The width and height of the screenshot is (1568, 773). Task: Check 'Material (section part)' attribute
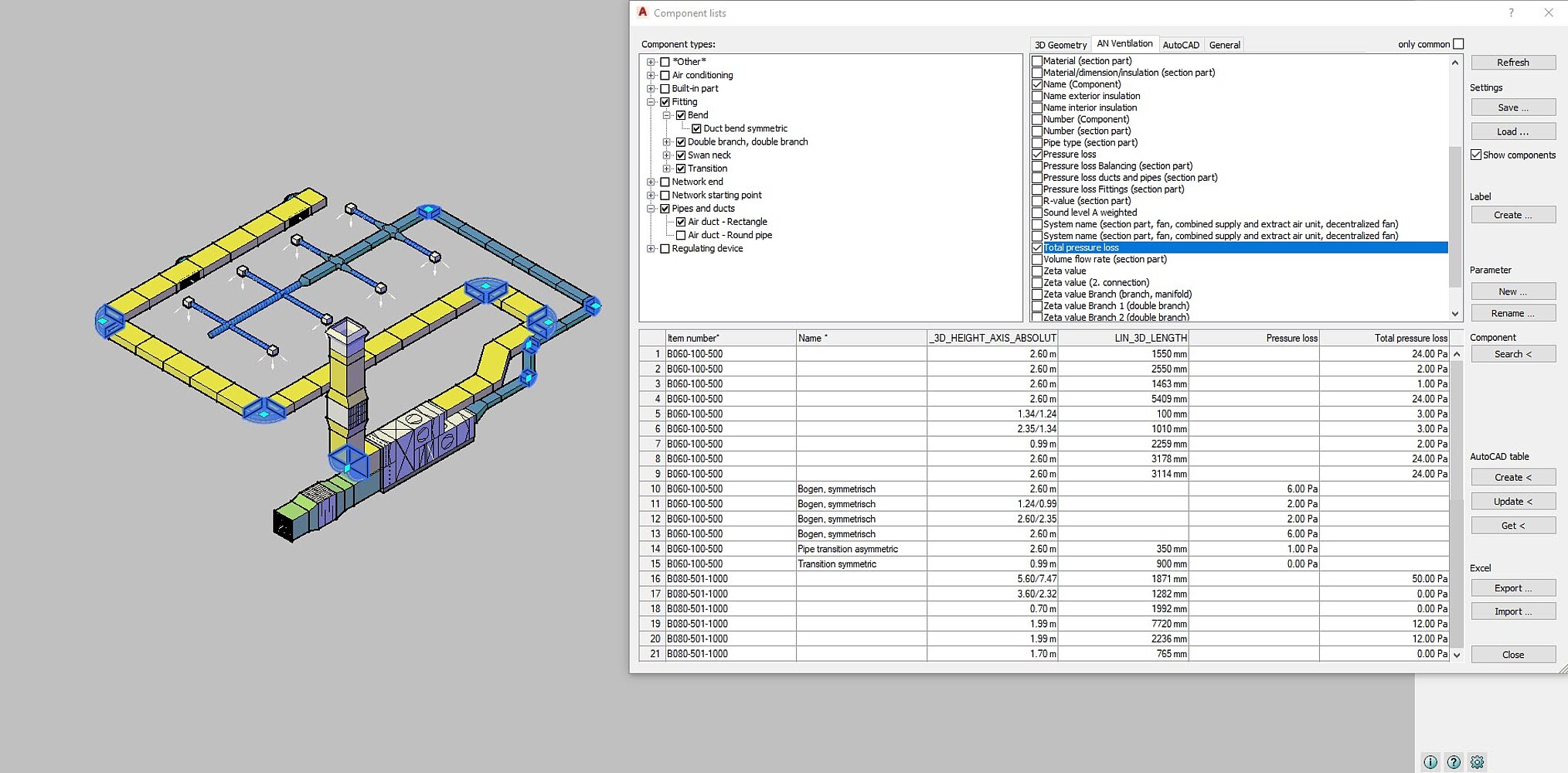1038,60
